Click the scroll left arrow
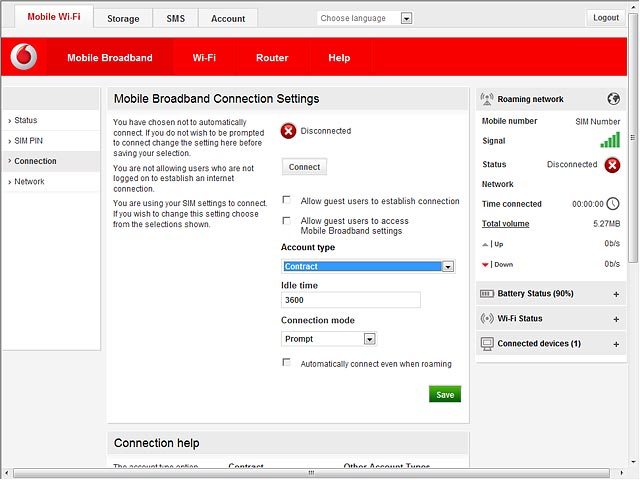The image size is (640, 480). coord(6,473)
